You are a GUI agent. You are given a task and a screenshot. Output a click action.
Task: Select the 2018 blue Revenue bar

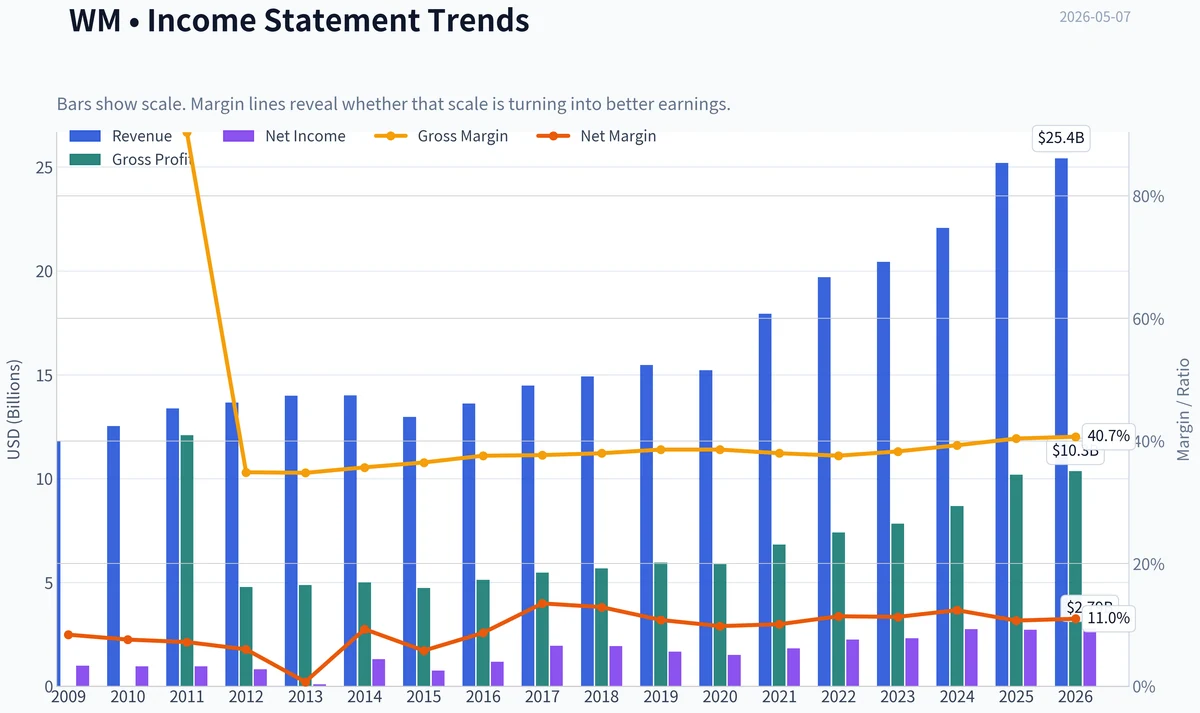(588, 532)
